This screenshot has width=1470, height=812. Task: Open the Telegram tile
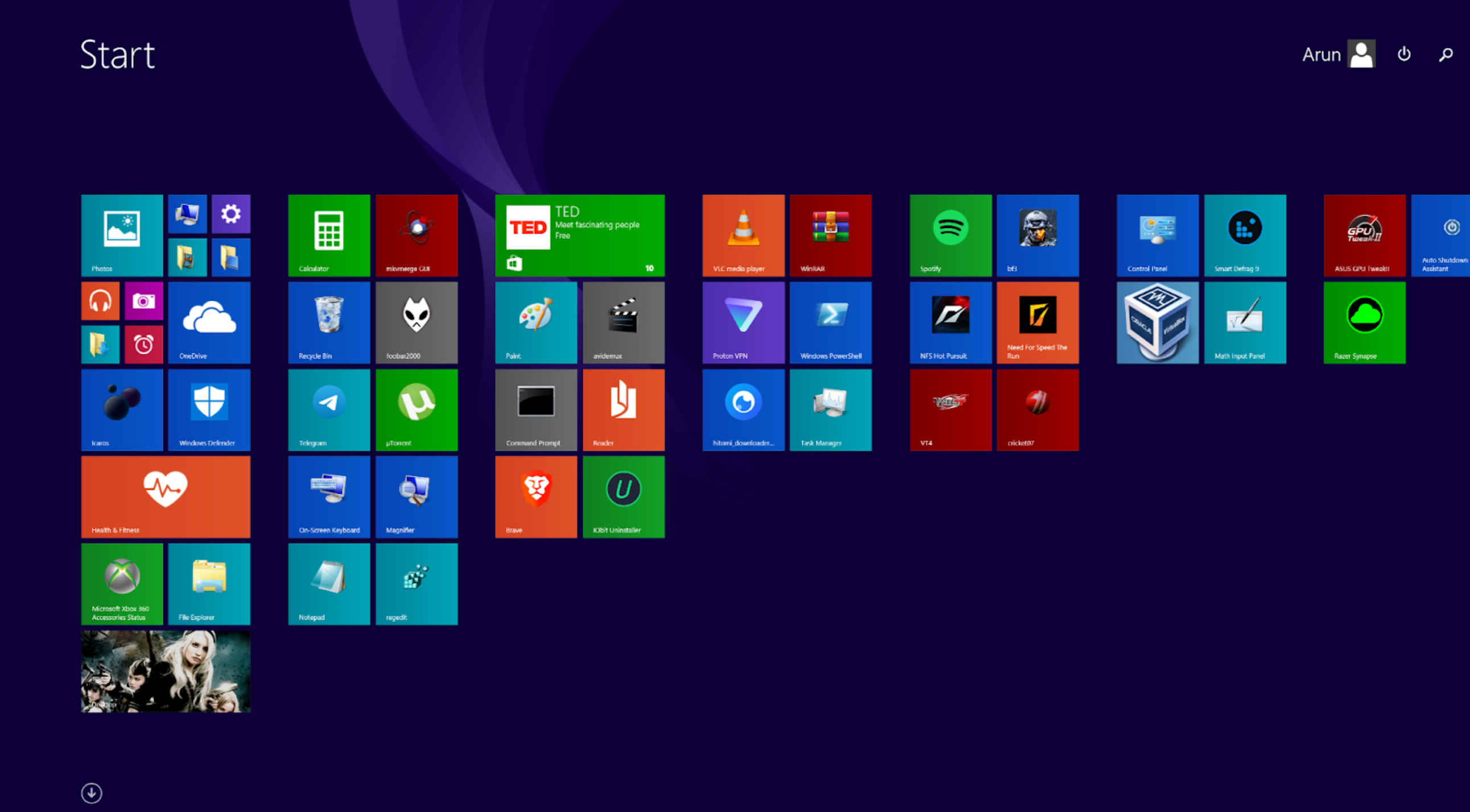(x=329, y=409)
